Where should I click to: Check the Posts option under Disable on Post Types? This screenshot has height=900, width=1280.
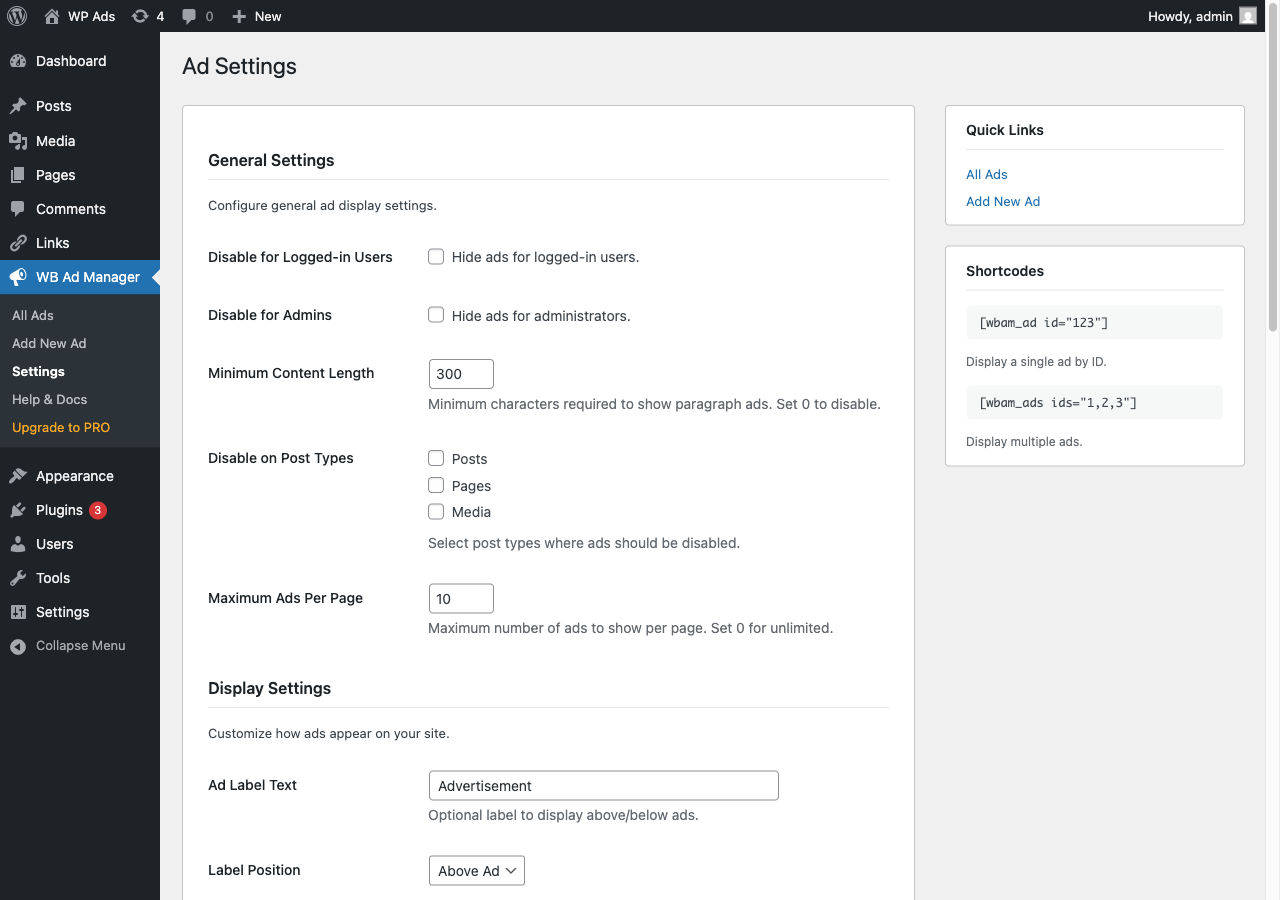tap(436, 458)
